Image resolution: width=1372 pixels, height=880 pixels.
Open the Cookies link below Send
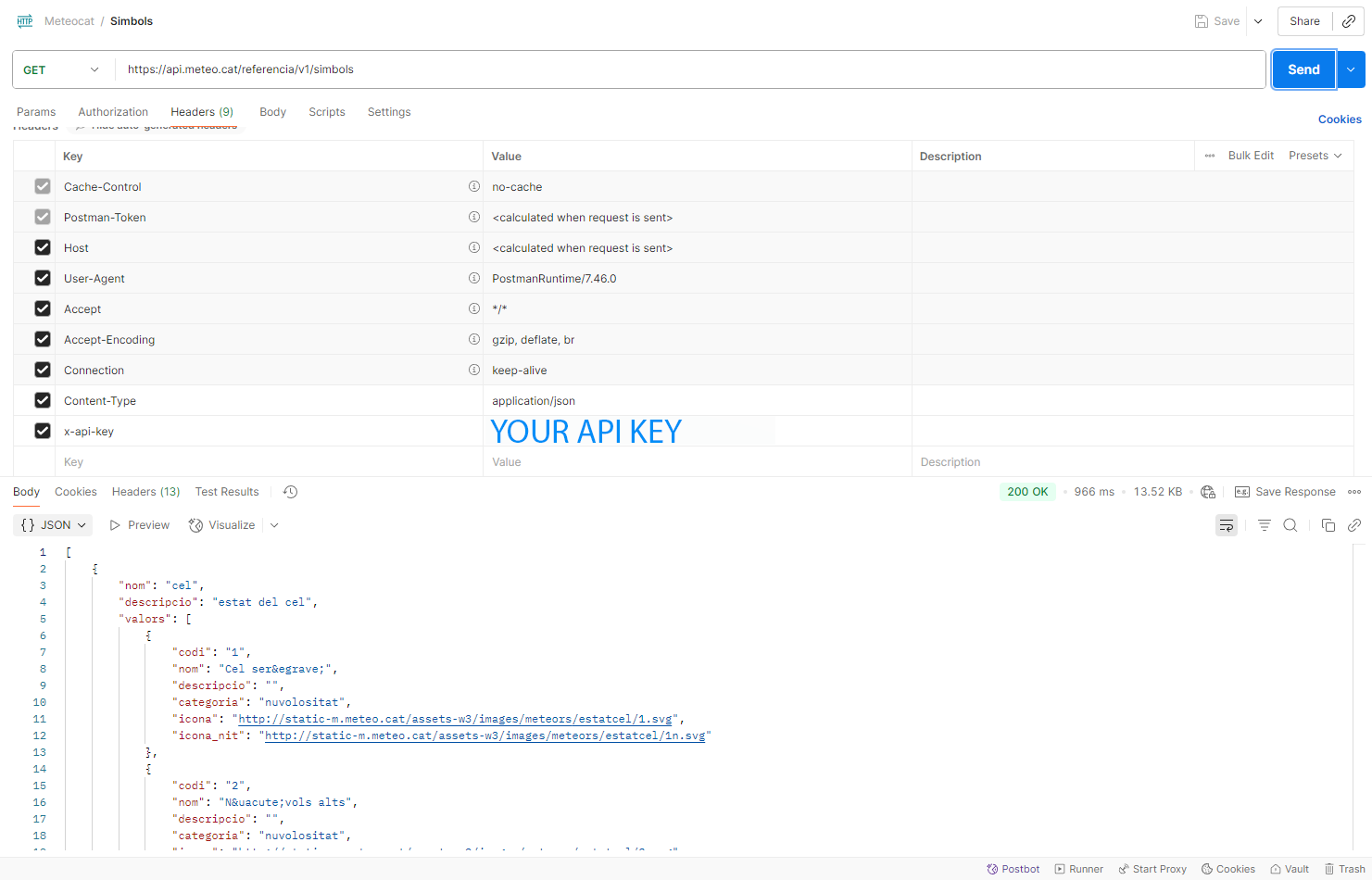click(x=1340, y=119)
